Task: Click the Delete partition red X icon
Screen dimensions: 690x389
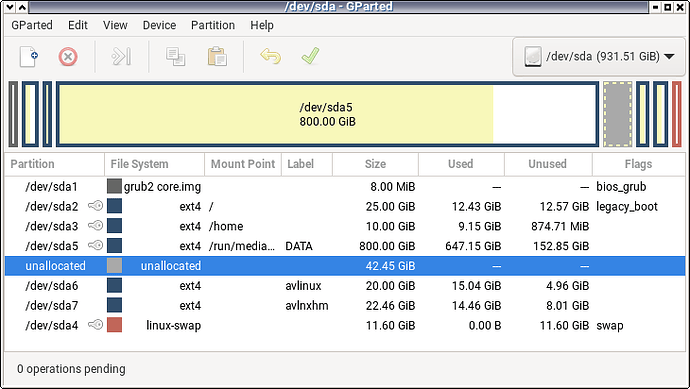Action: [x=68, y=57]
